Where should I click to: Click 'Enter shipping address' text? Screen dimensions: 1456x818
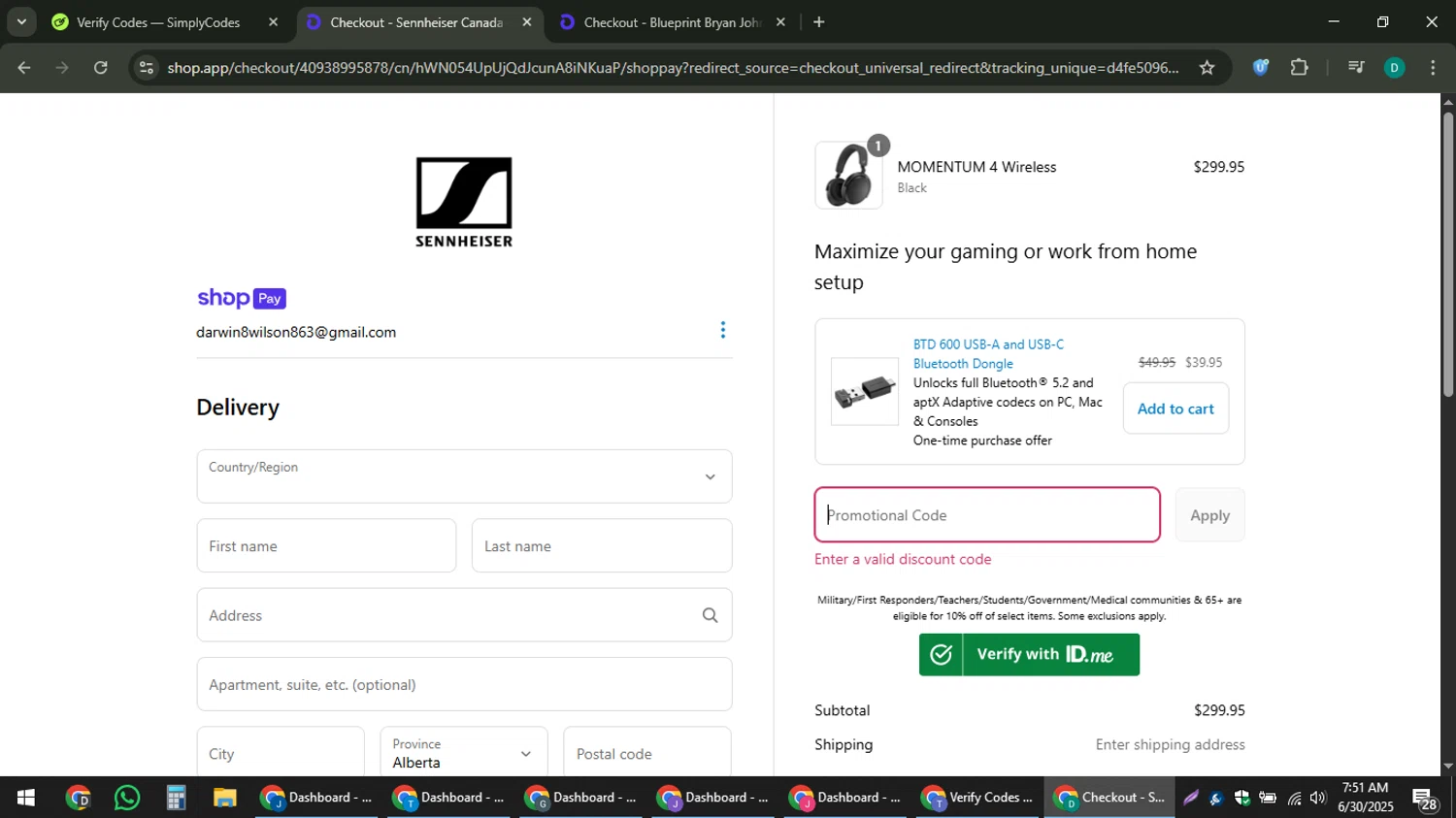[1170, 744]
